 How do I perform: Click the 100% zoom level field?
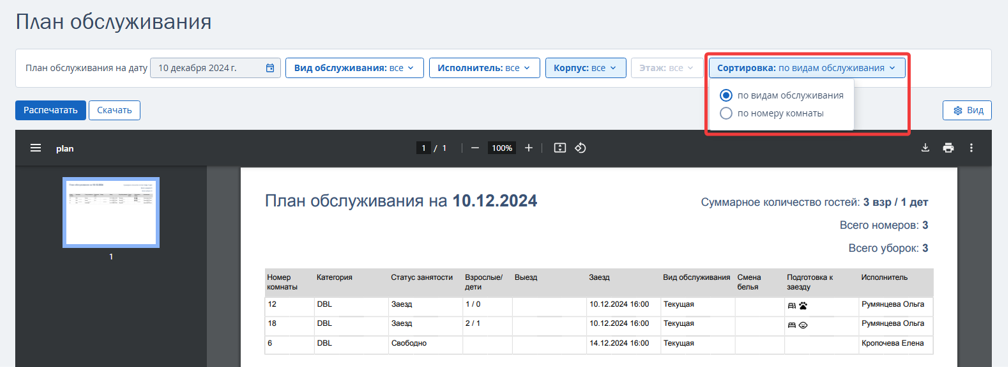[x=501, y=148]
